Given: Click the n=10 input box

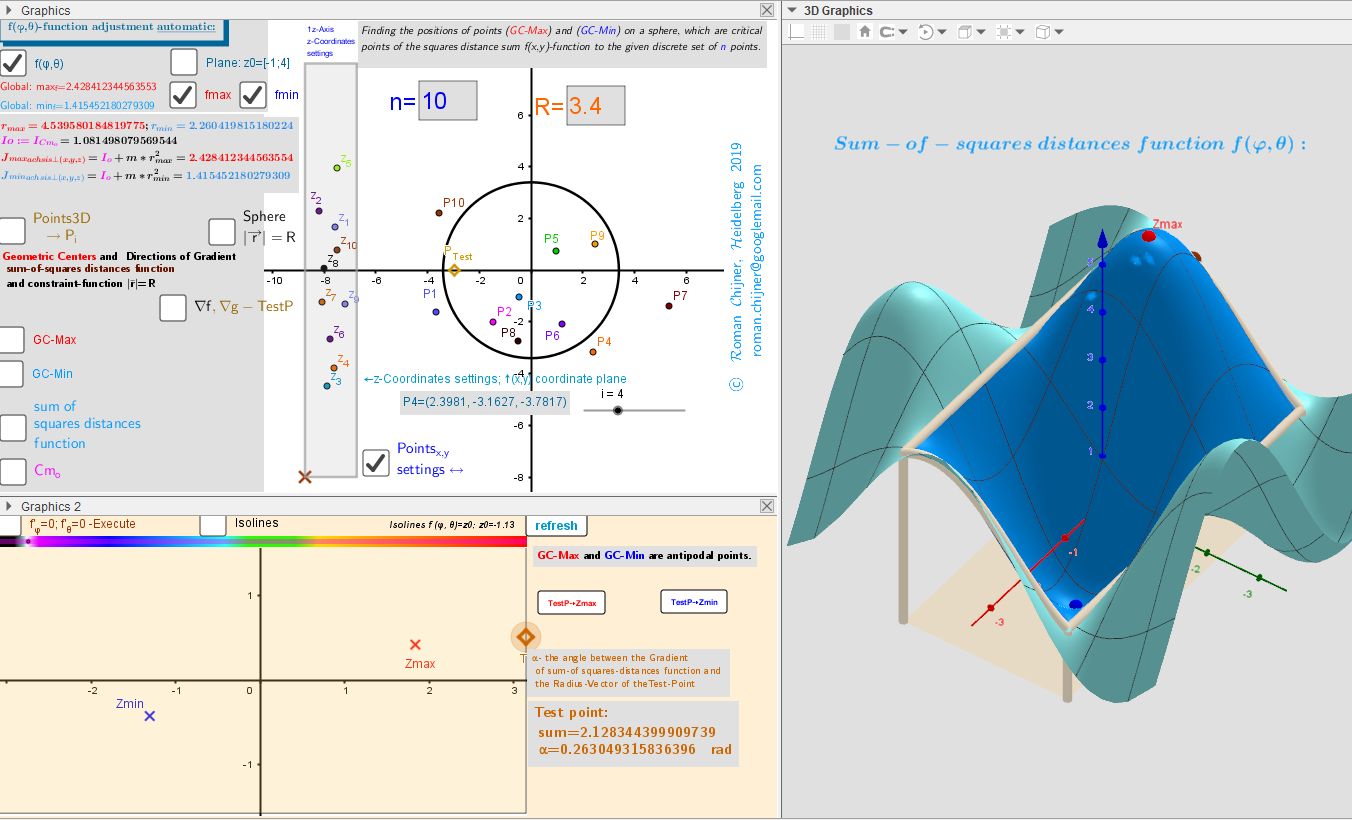Looking at the screenshot, I should [x=448, y=101].
